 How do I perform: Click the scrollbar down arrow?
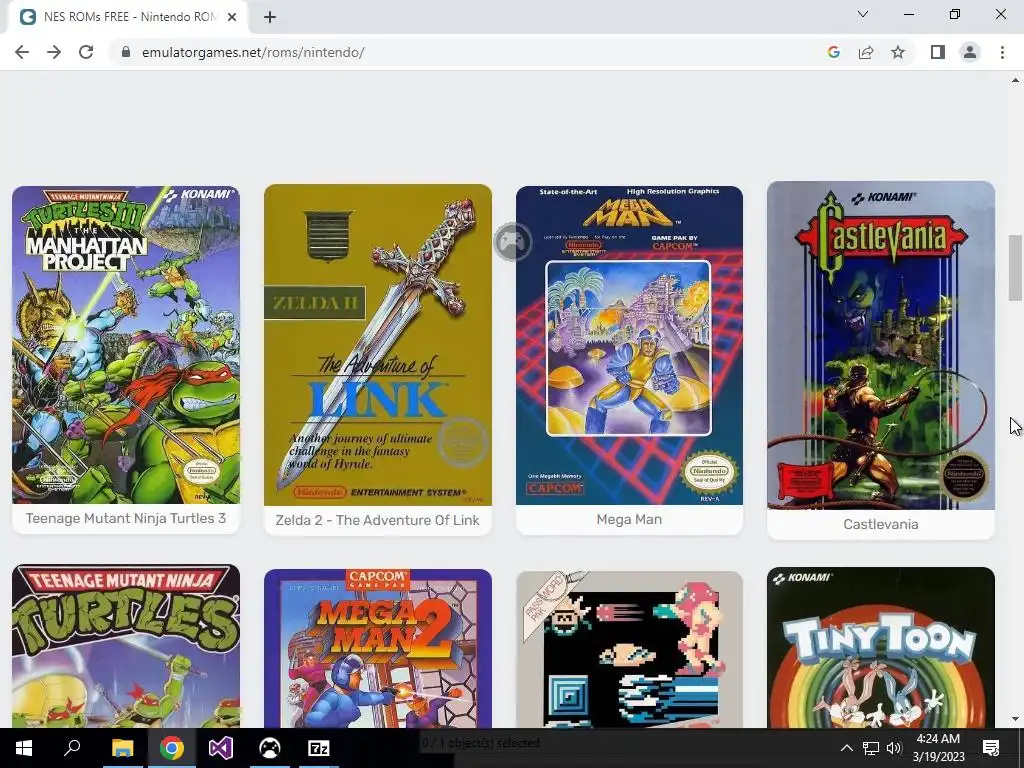point(1015,719)
